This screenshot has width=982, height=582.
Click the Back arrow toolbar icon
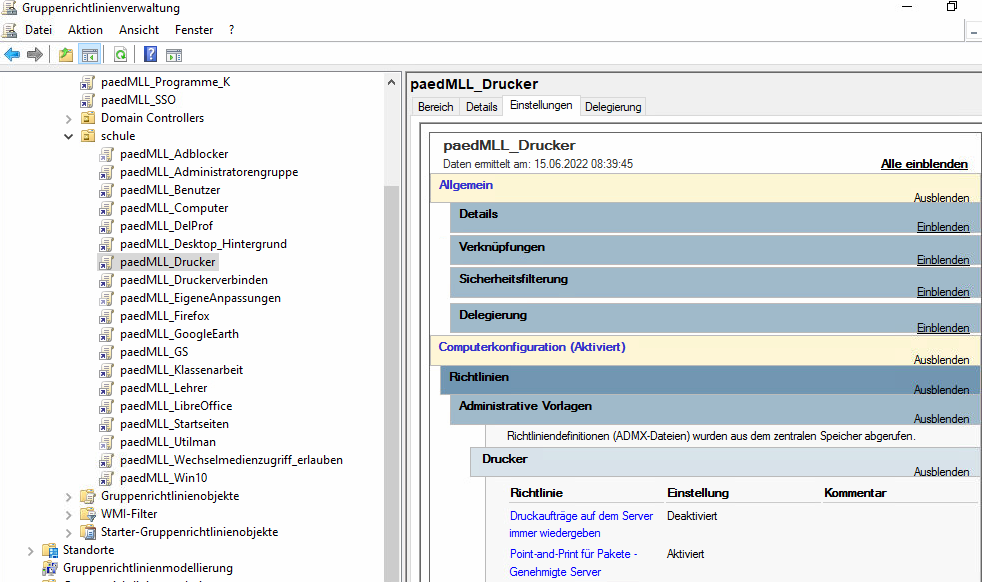click(x=12, y=55)
